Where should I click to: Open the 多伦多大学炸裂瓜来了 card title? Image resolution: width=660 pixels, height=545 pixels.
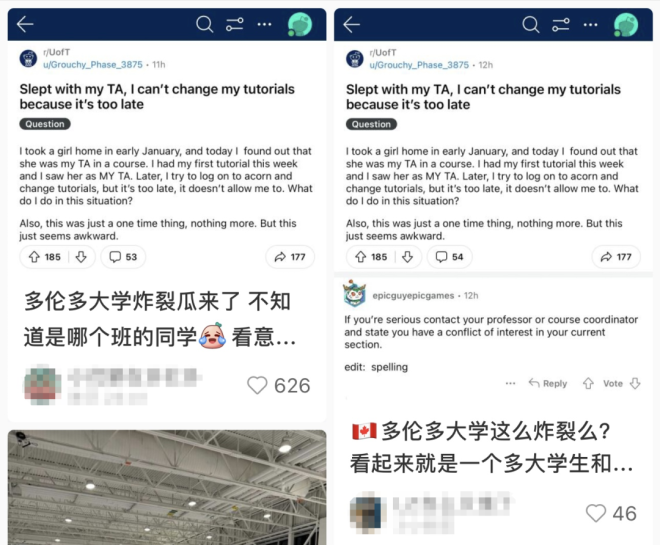[x=160, y=319]
